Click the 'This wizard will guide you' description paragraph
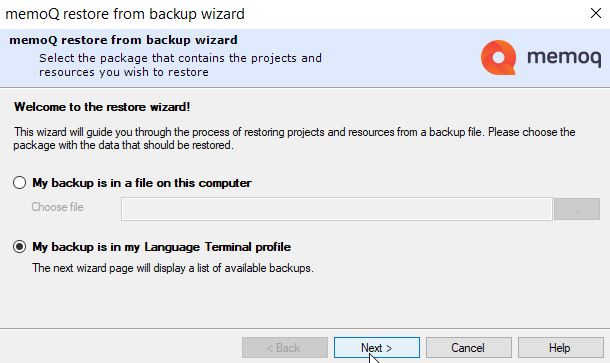 point(294,139)
